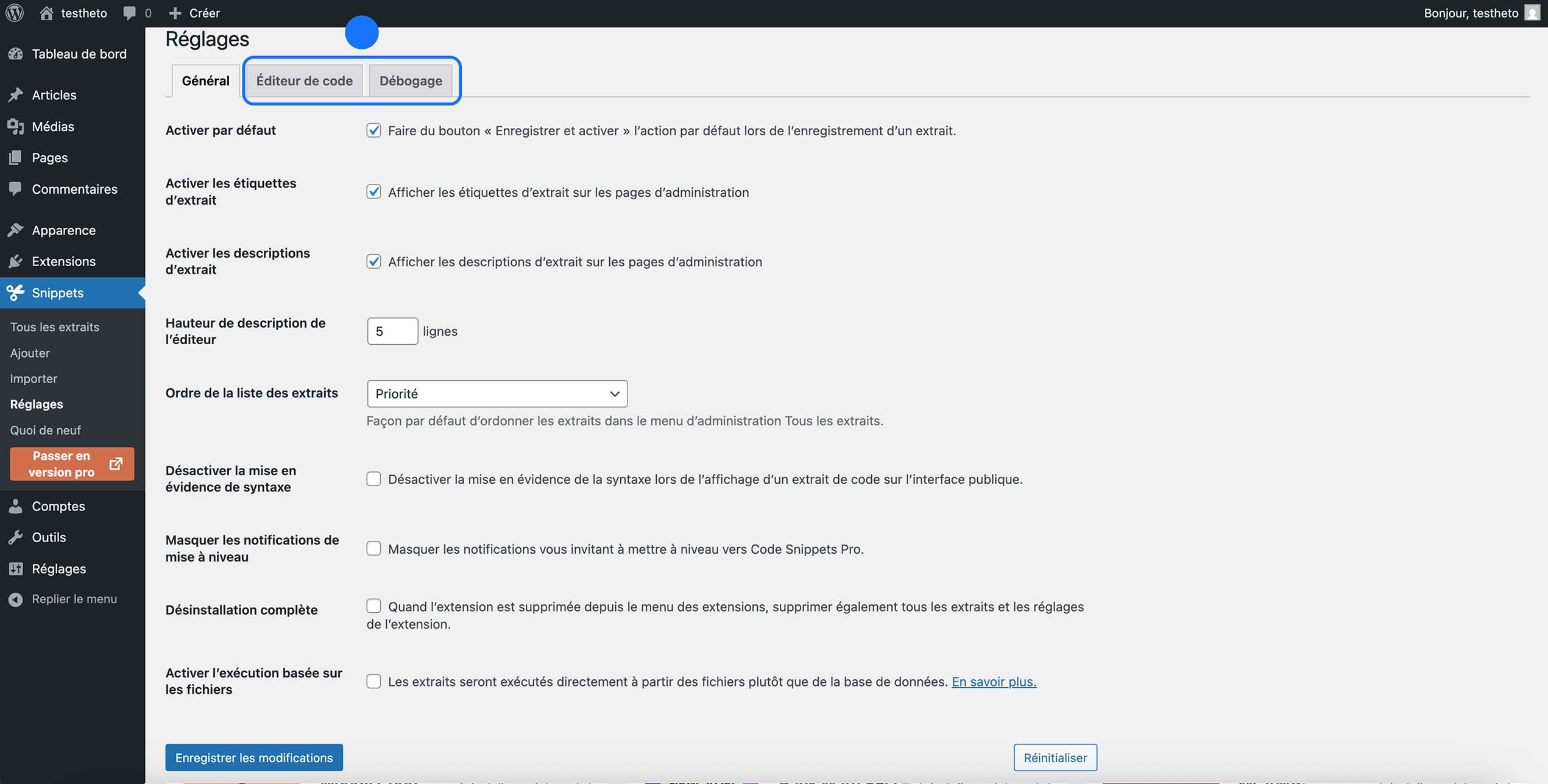Click the WordPress logo in the admin bar
This screenshot has height=784, width=1548.
13,12
